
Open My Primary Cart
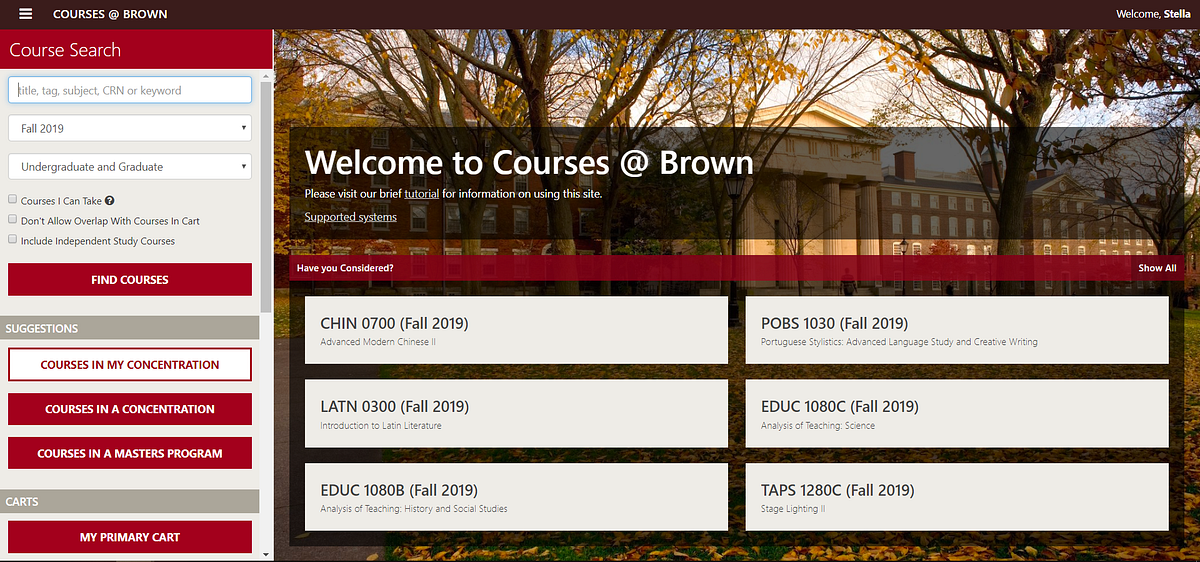pos(130,537)
